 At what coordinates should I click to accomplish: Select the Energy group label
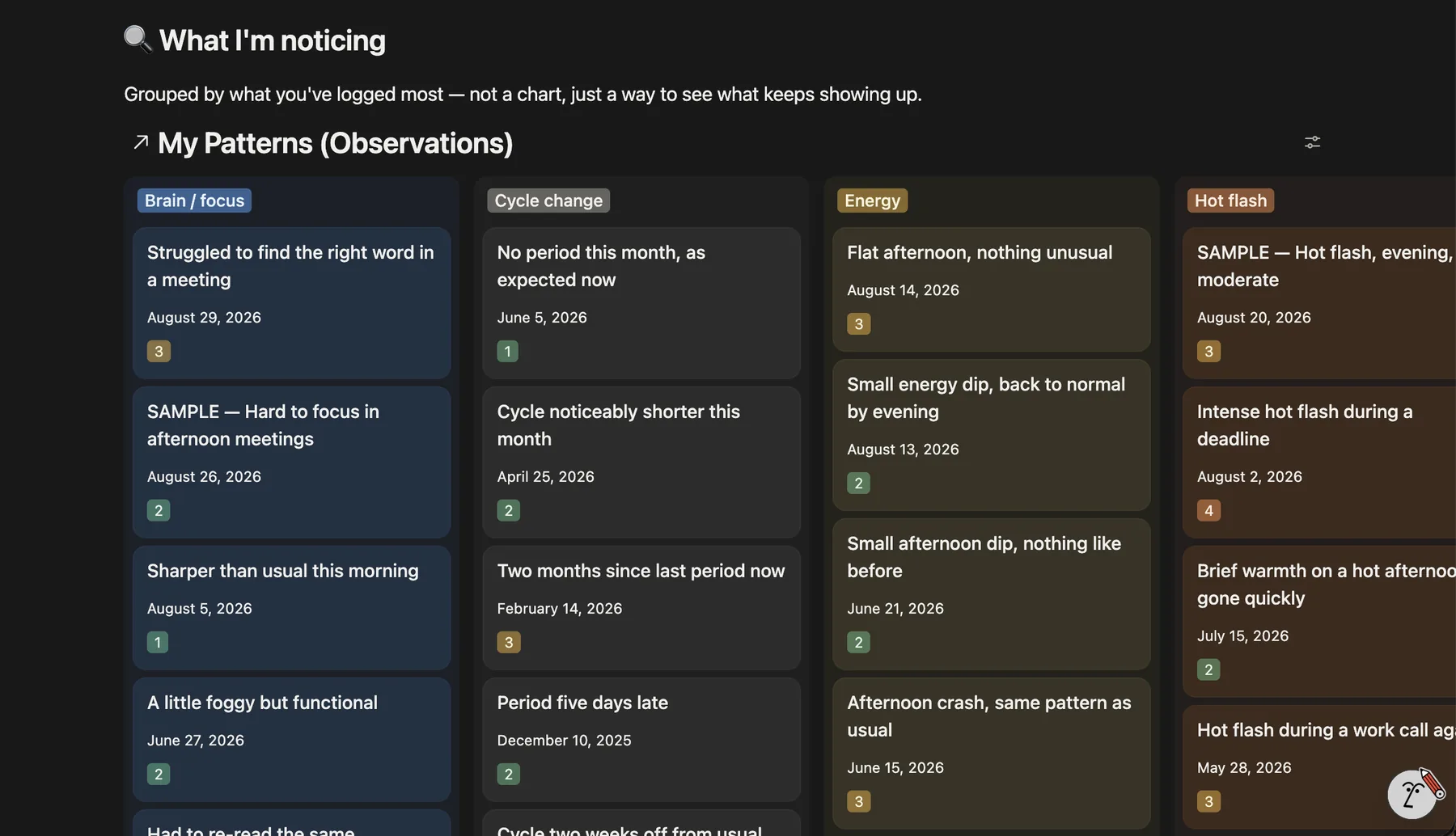pyautogui.click(x=872, y=201)
